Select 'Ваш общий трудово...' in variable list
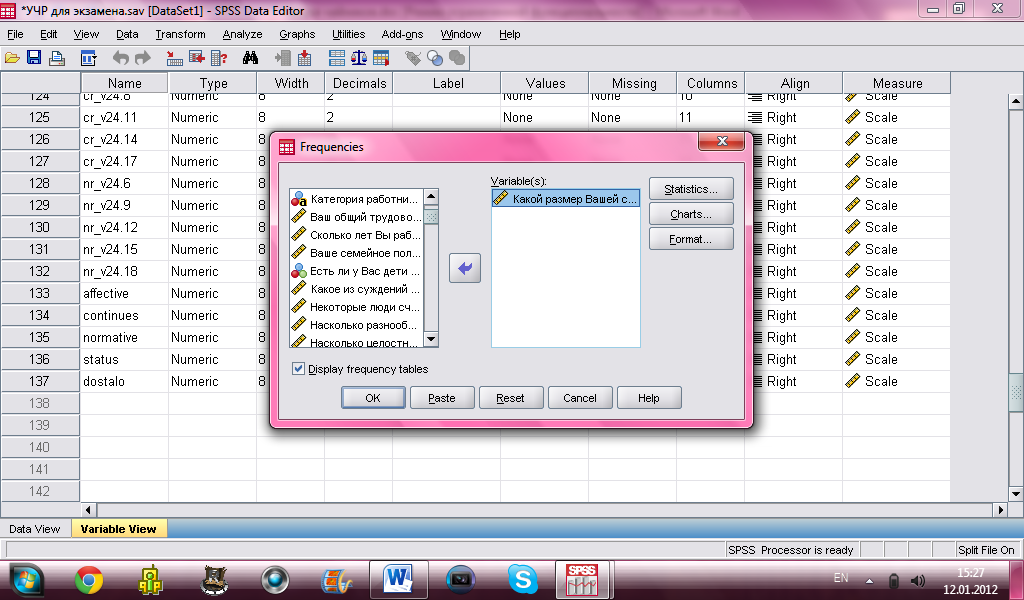Viewport: 1024px width, 600px height. click(x=357, y=217)
